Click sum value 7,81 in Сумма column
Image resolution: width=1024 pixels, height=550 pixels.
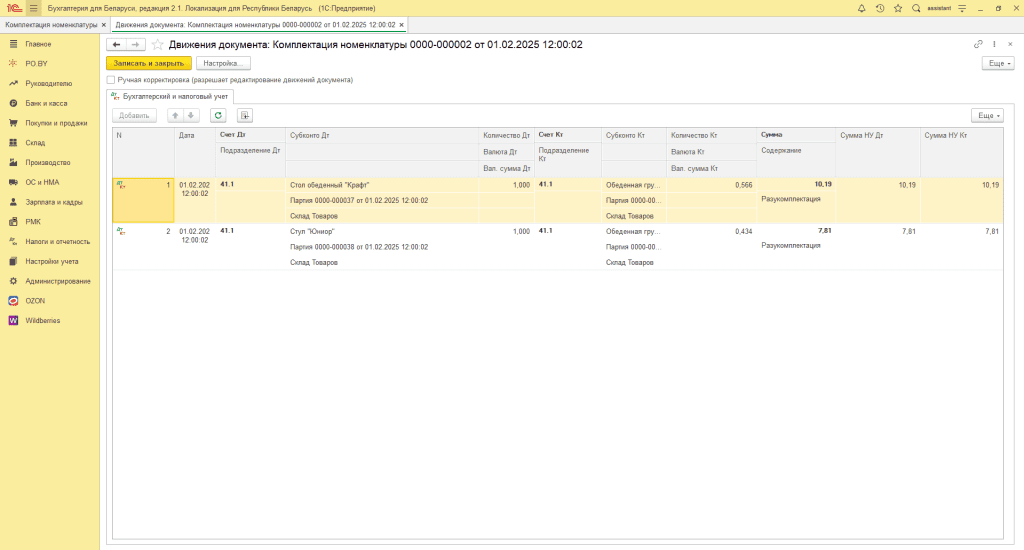point(825,231)
